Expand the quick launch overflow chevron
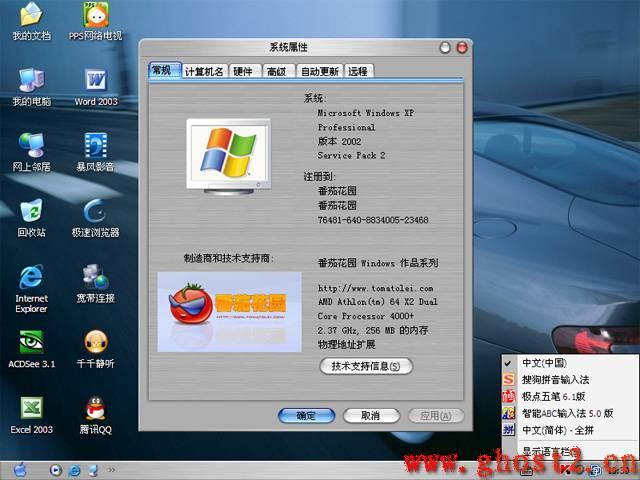The image size is (640, 480). [111, 471]
